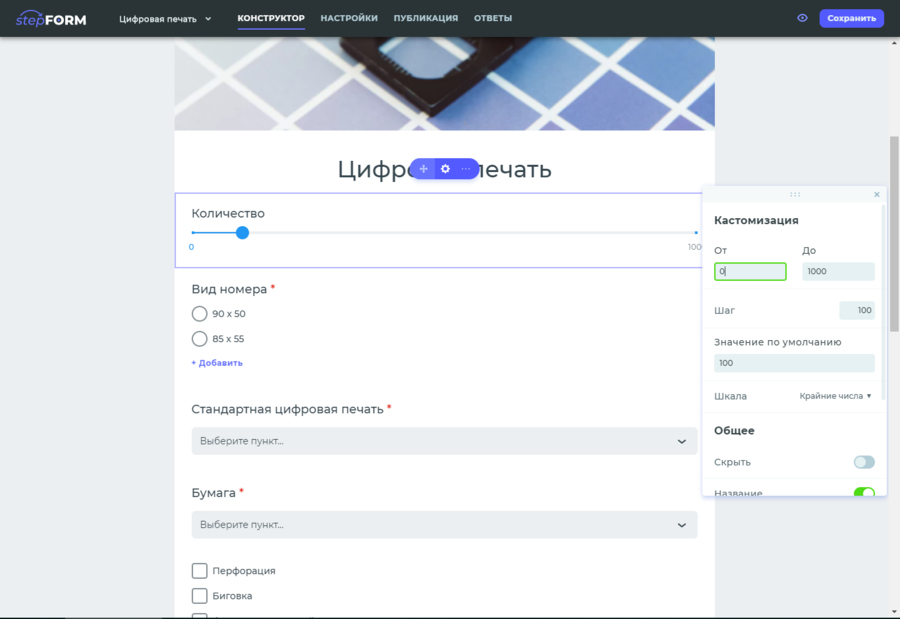Click the Количество field label
The height and width of the screenshot is (619, 900).
(x=228, y=214)
